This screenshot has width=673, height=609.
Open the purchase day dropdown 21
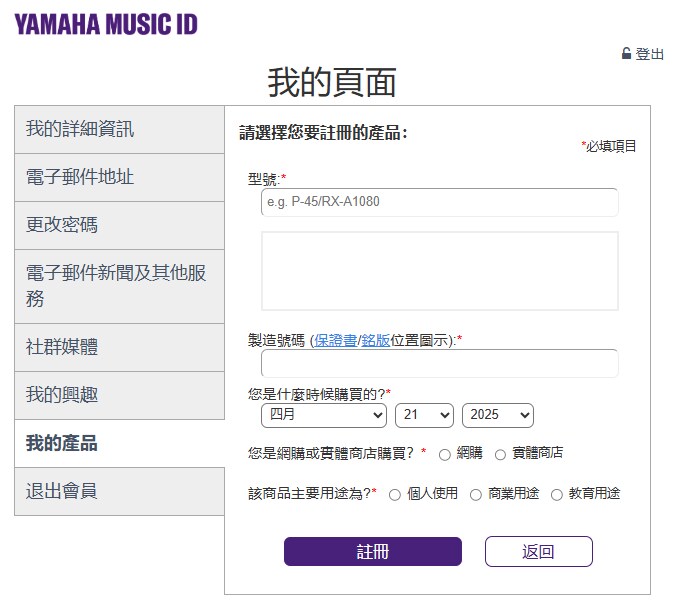tap(424, 415)
